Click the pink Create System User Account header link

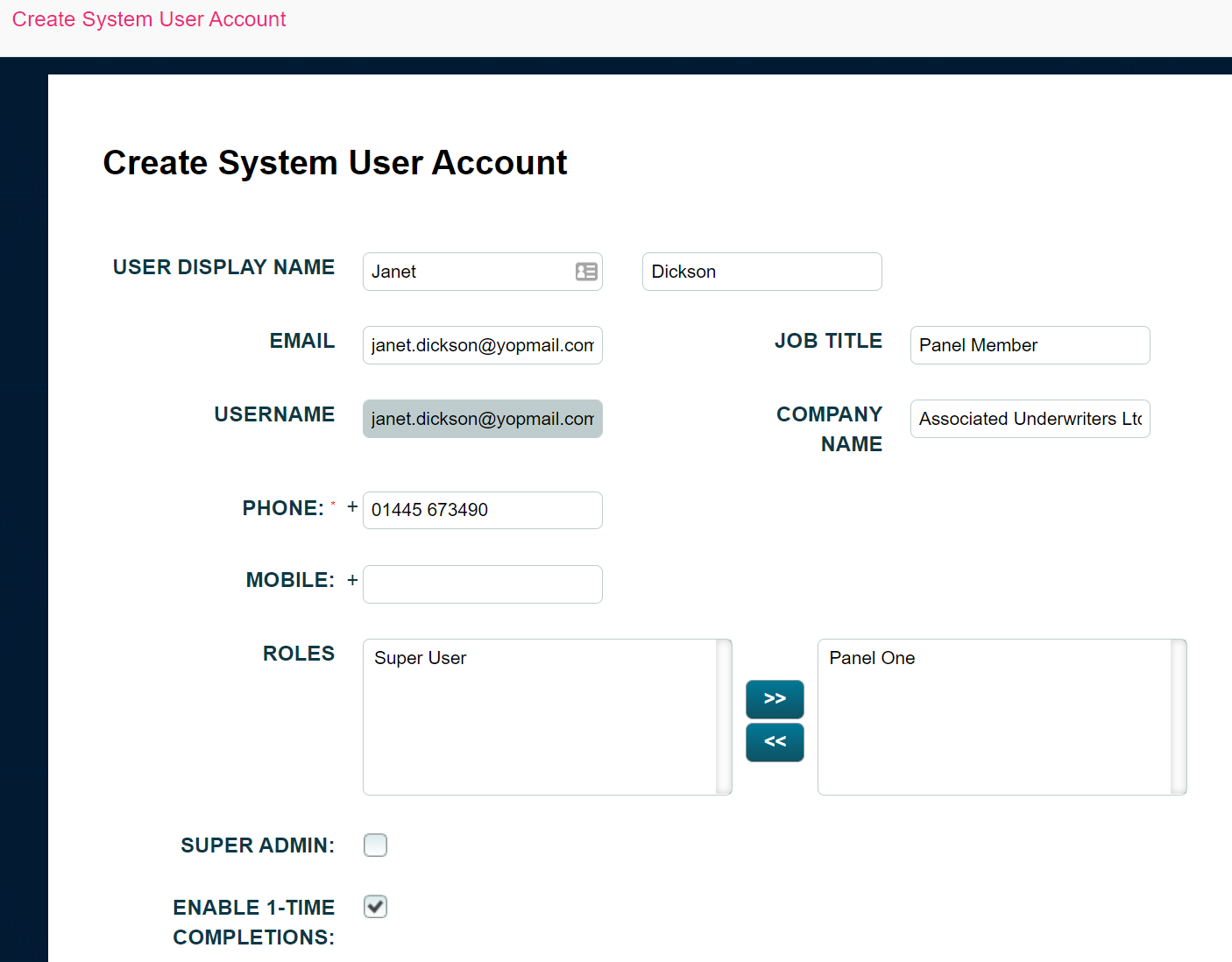tap(149, 19)
